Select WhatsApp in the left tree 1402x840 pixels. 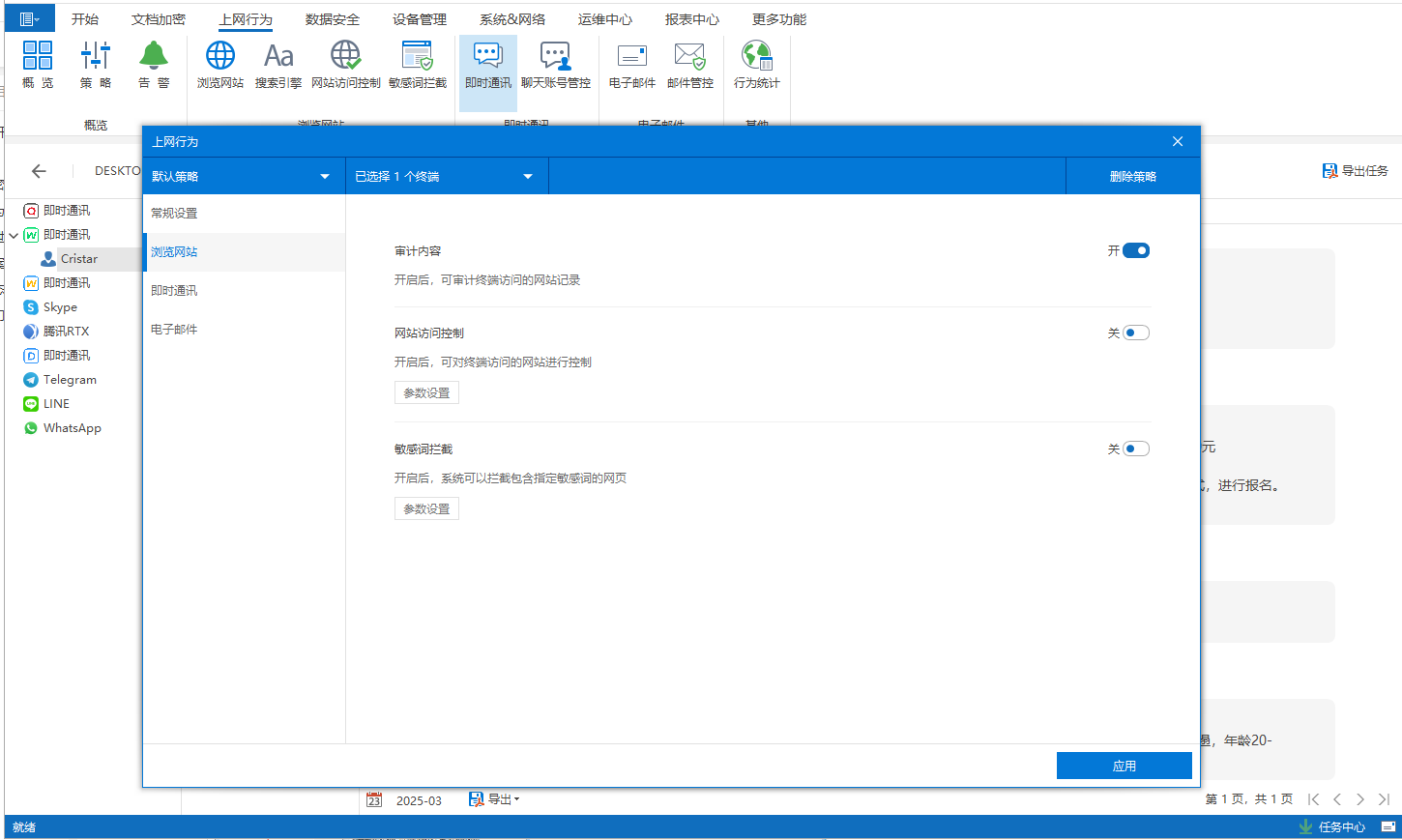[x=72, y=428]
